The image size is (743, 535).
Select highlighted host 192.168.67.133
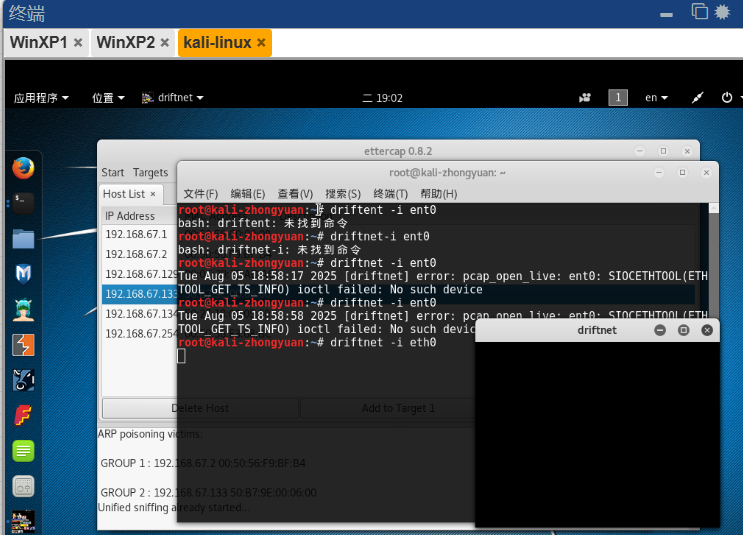pyautogui.click(x=139, y=294)
